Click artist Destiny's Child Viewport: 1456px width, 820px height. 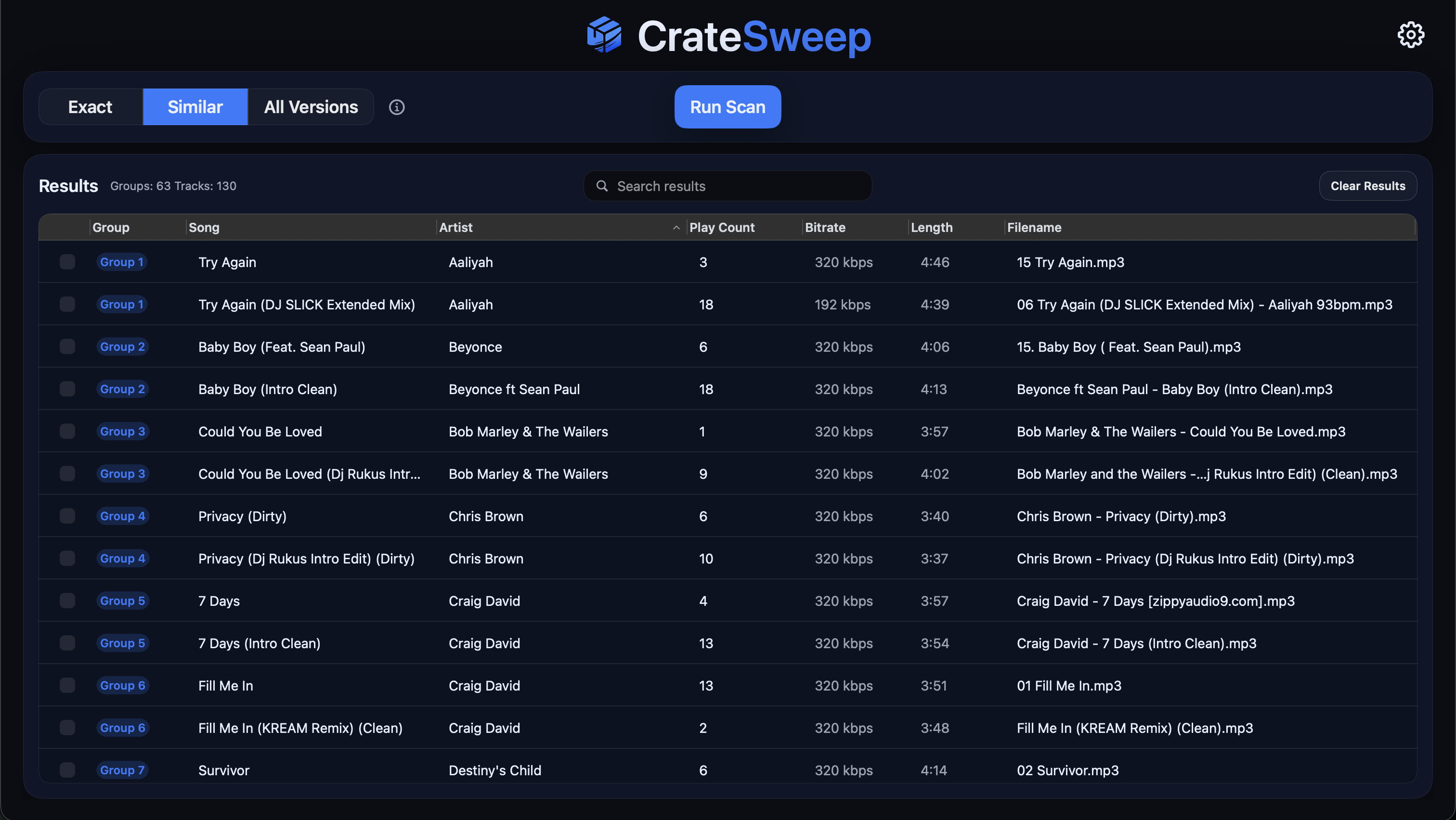pos(494,770)
